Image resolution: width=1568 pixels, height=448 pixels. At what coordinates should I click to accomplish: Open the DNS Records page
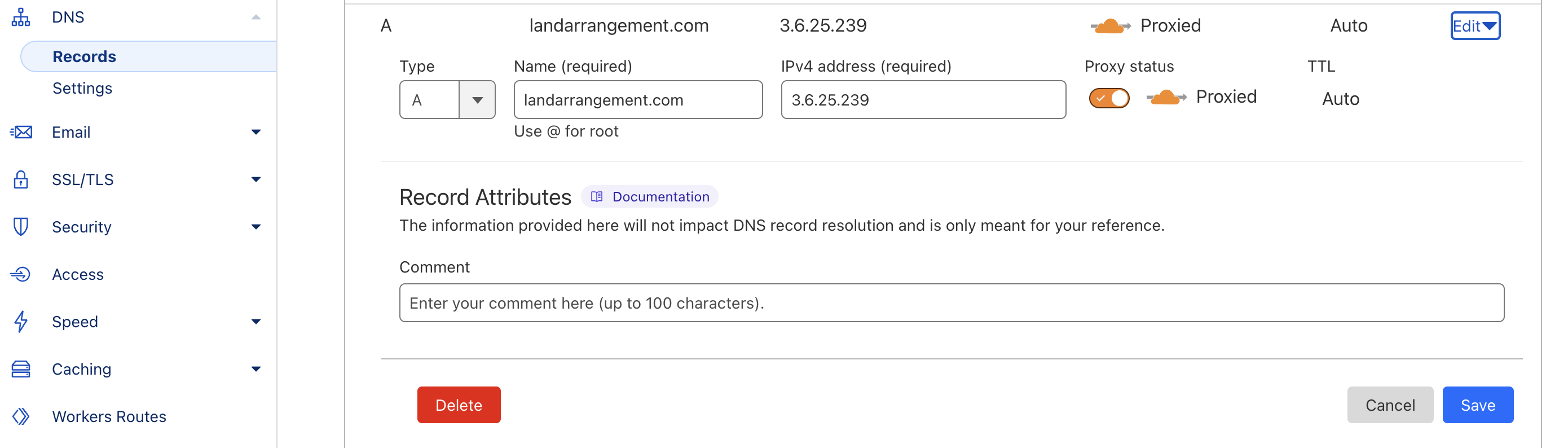tap(84, 56)
